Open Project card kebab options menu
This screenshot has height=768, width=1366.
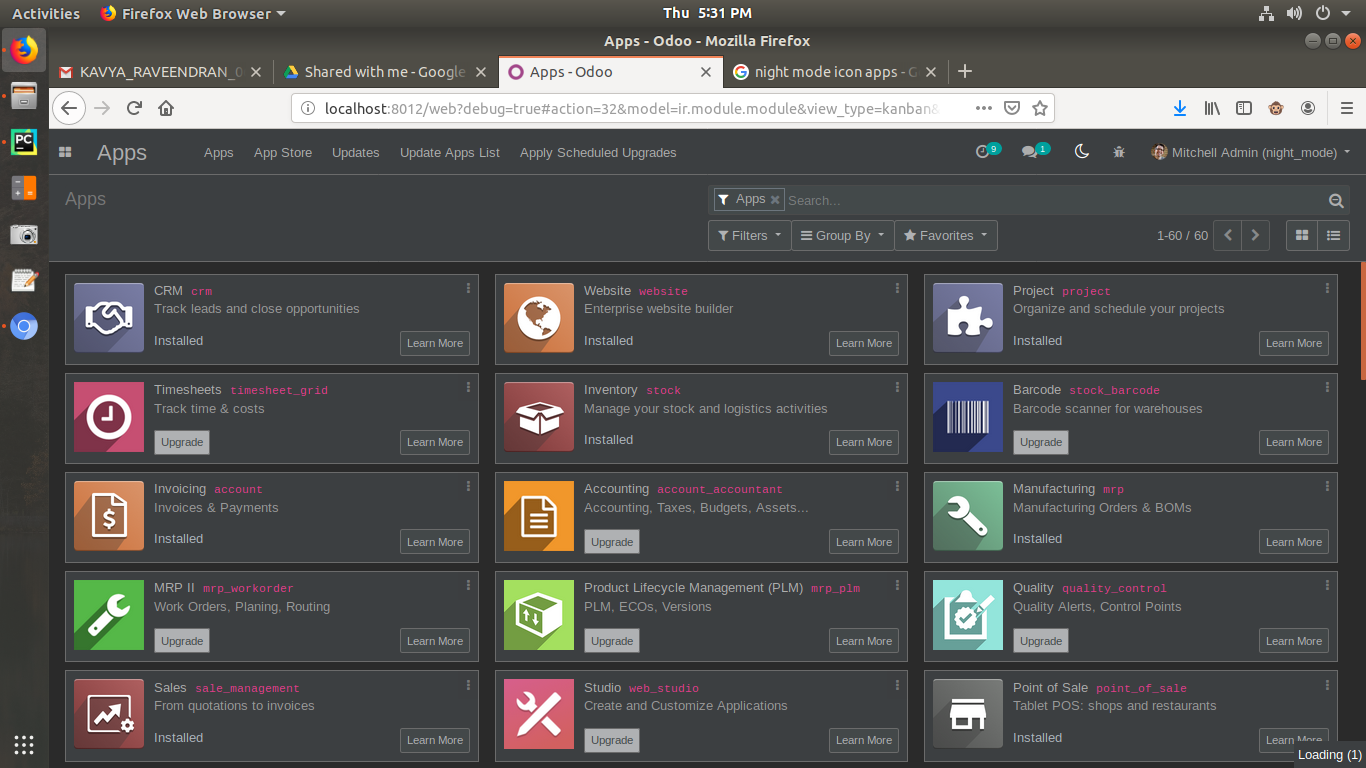pyautogui.click(x=1327, y=288)
